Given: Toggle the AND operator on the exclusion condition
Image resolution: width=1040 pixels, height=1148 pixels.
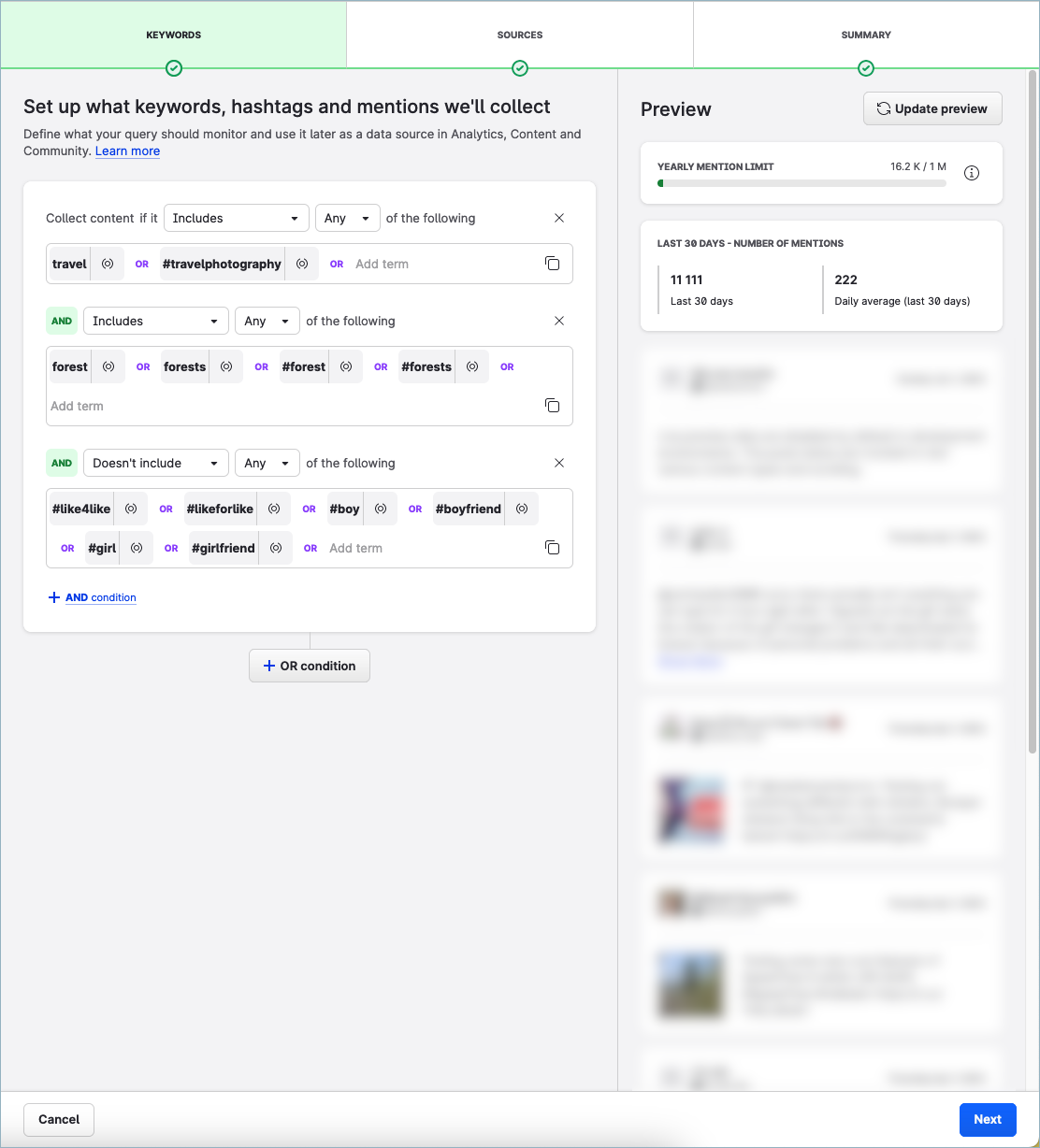Looking at the screenshot, I should click(x=62, y=463).
